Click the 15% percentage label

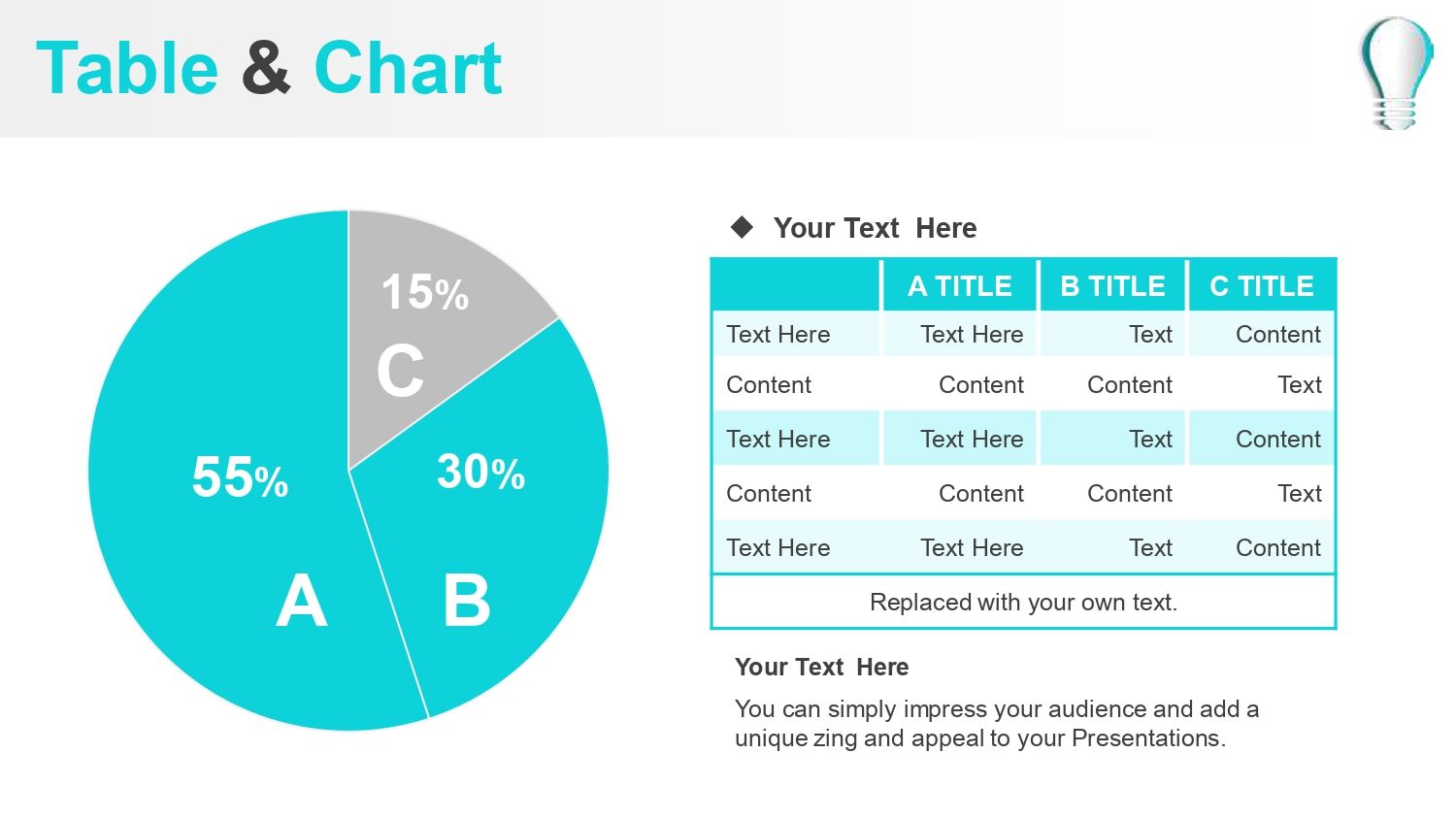point(424,292)
